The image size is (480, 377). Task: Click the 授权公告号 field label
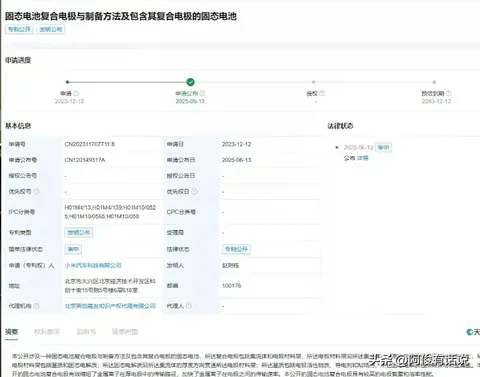click(23, 176)
